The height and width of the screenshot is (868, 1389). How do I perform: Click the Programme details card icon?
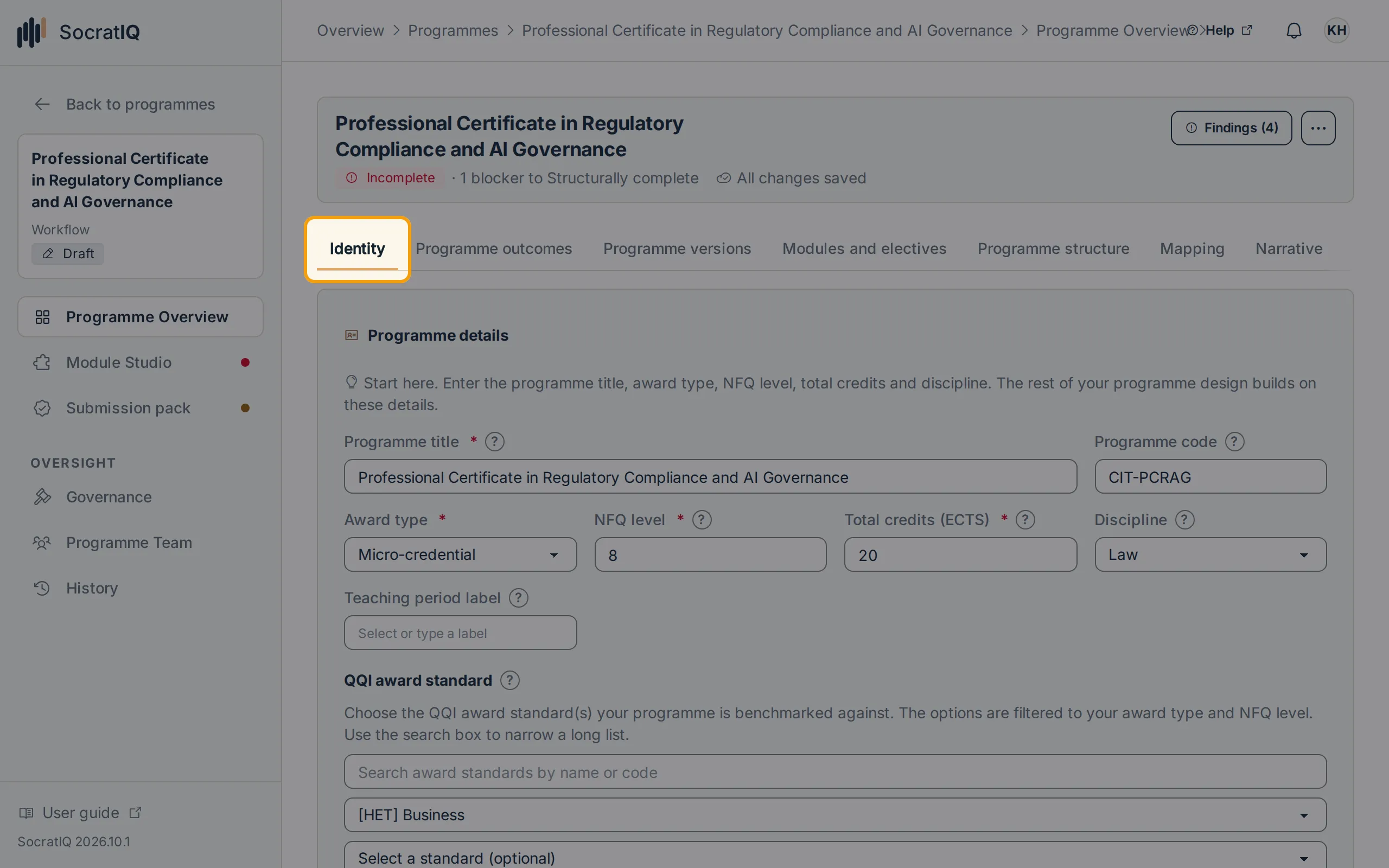pos(351,335)
